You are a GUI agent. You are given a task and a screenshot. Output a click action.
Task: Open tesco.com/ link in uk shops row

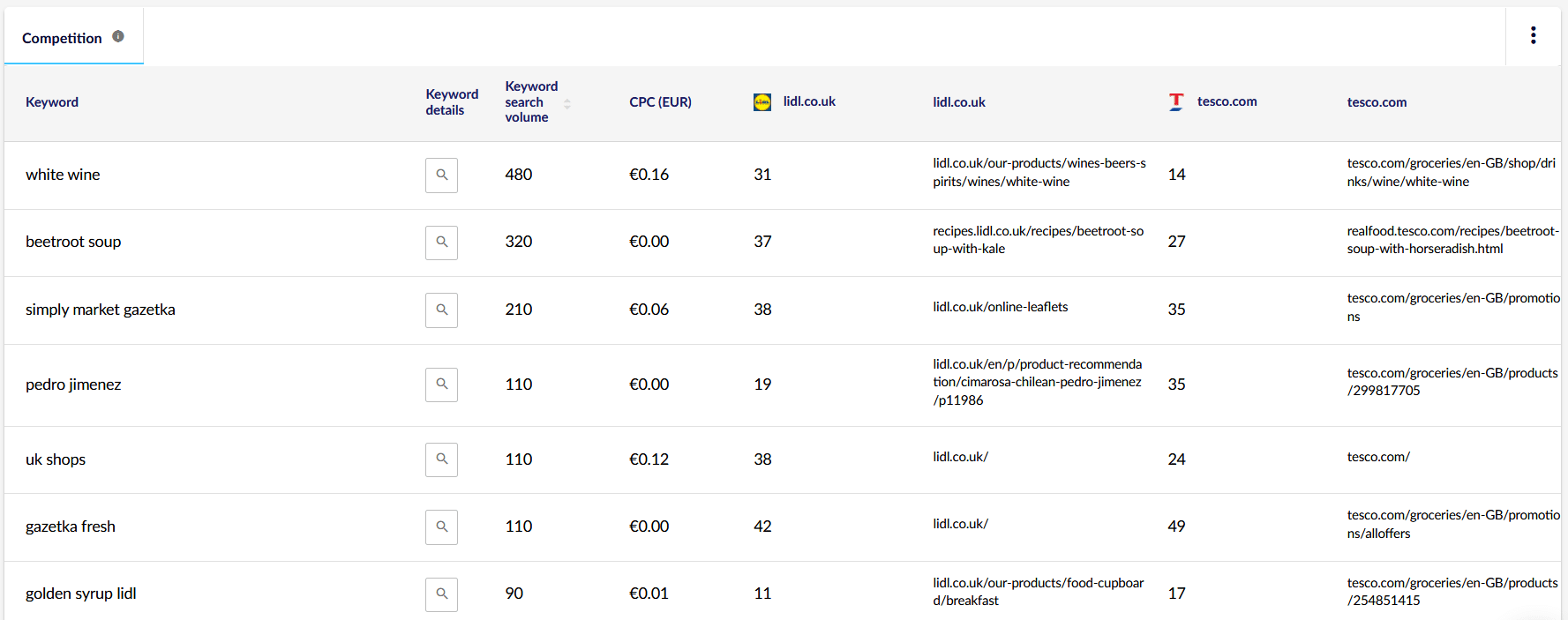(x=1378, y=457)
